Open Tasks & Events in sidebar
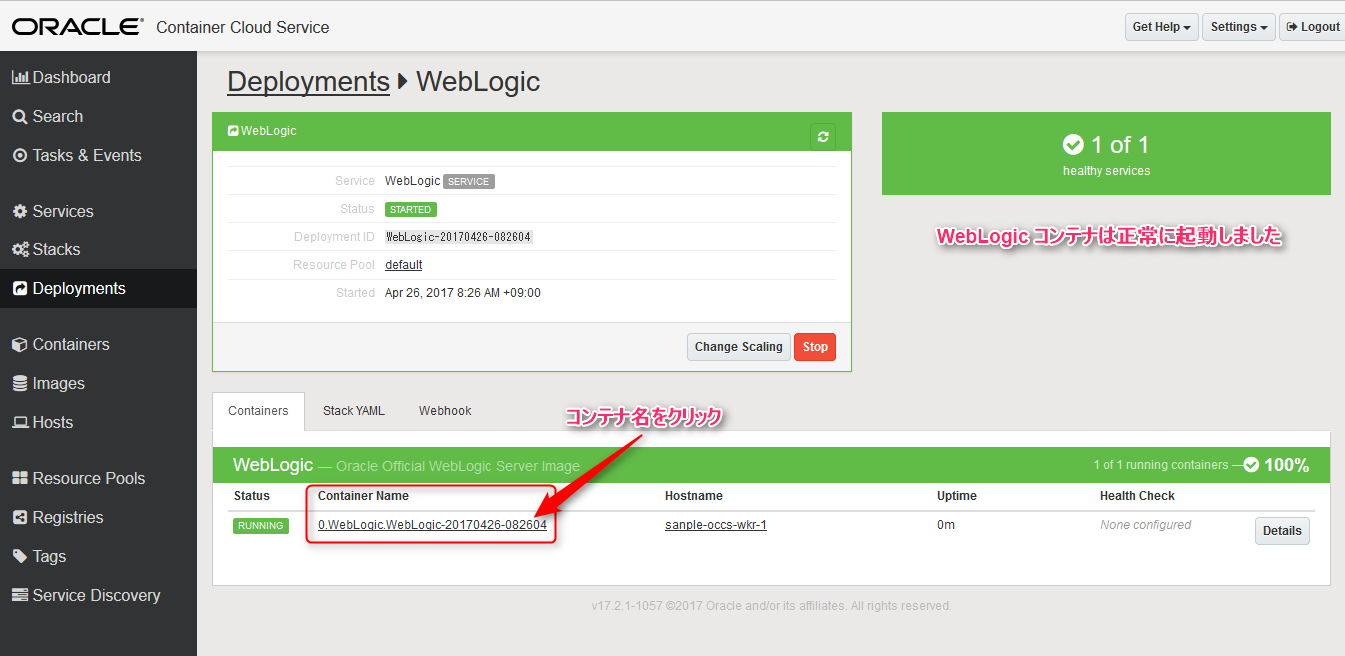The image size is (1345, 656). (x=98, y=155)
